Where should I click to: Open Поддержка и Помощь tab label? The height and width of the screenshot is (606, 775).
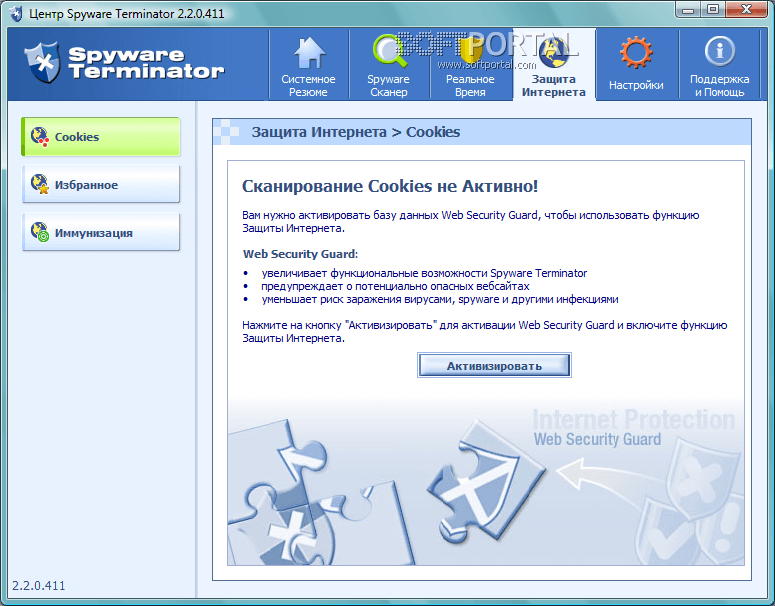720,86
